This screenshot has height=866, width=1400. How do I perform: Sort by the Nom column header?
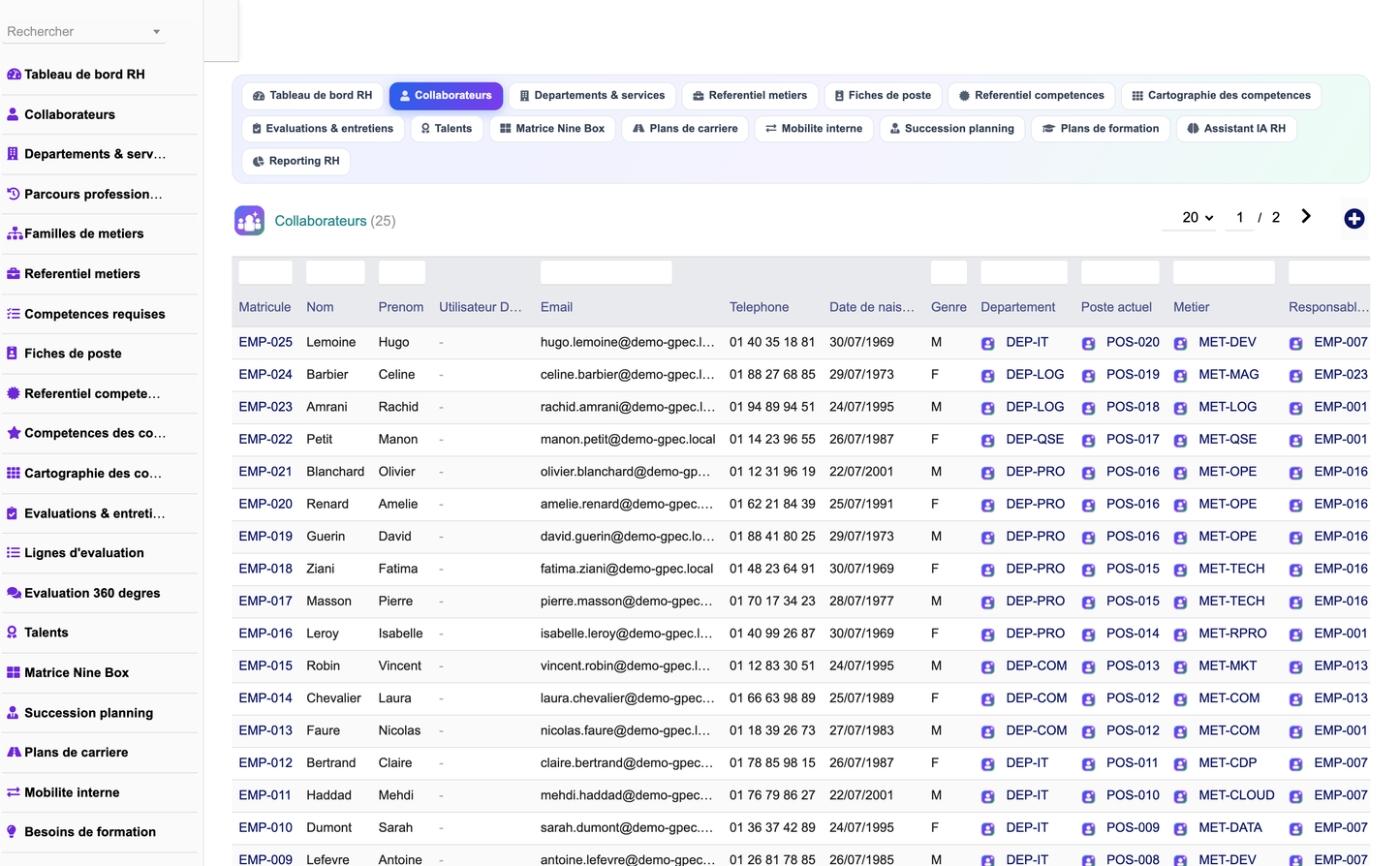click(x=320, y=307)
